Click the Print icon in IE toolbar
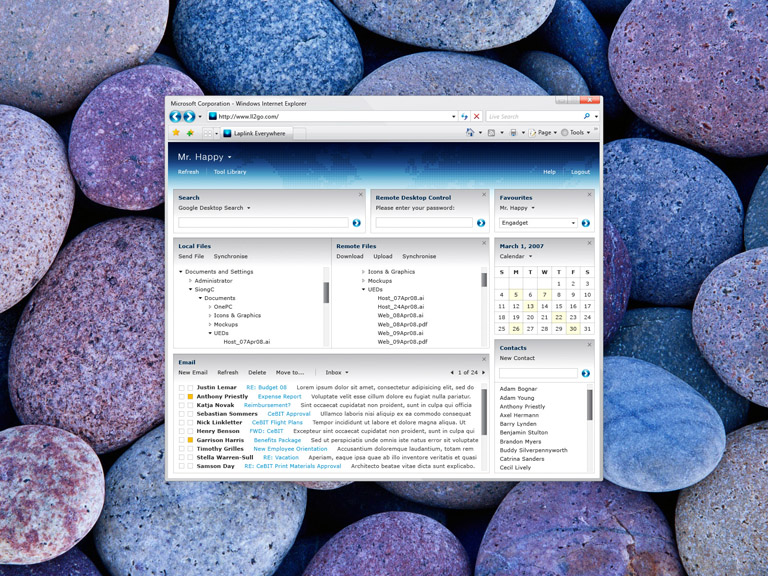Screen dimensions: 768x576 513,133
